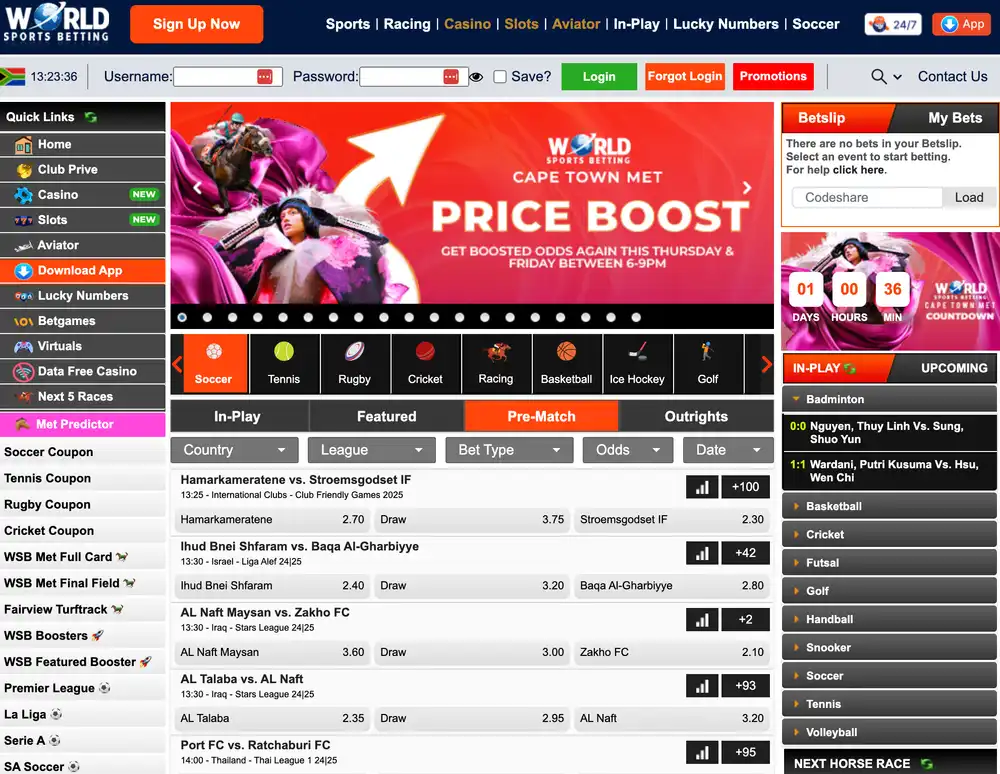Viewport: 1000px width, 774px height.
Task: Open the 24/7 support chat icon
Action: 893,24
